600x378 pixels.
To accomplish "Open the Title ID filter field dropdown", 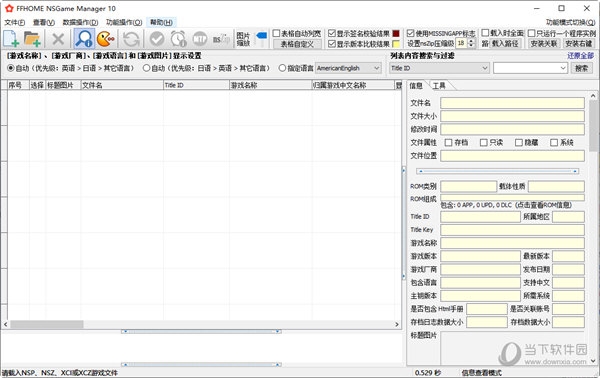I will [439, 68].
